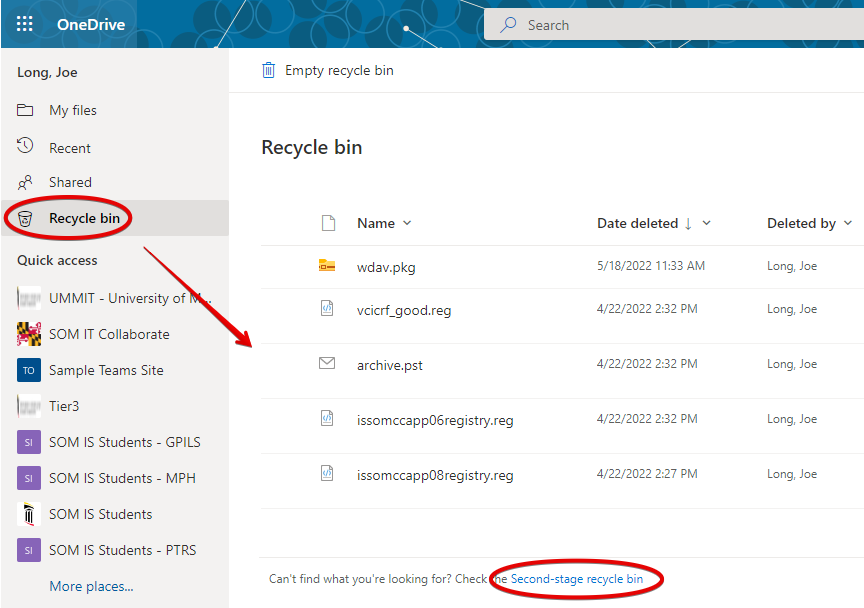
Task: Expand the Deleted by column dropdown
Action: (848, 223)
